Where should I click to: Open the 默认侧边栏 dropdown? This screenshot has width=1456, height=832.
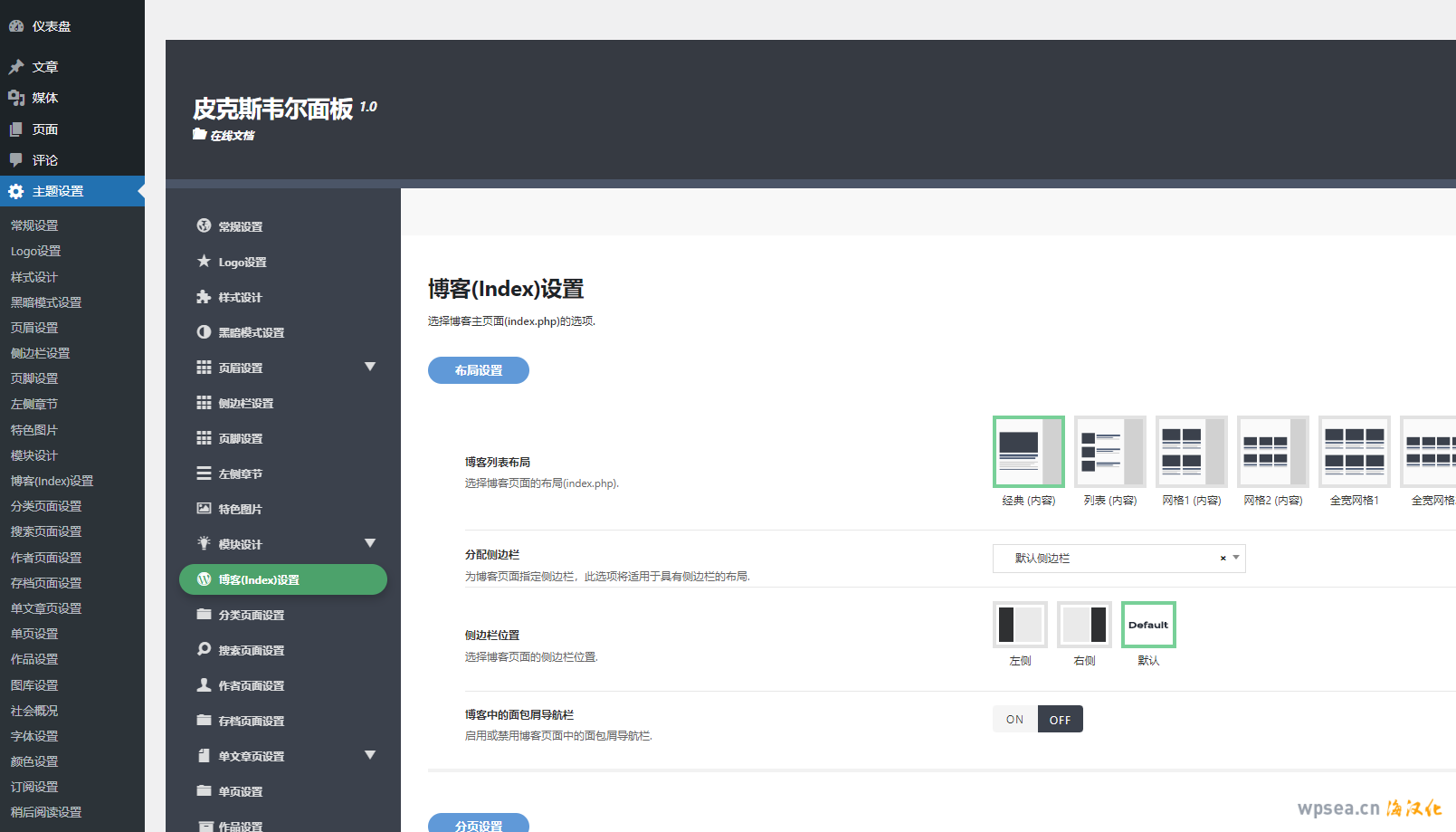pyautogui.click(x=1118, y=559)
